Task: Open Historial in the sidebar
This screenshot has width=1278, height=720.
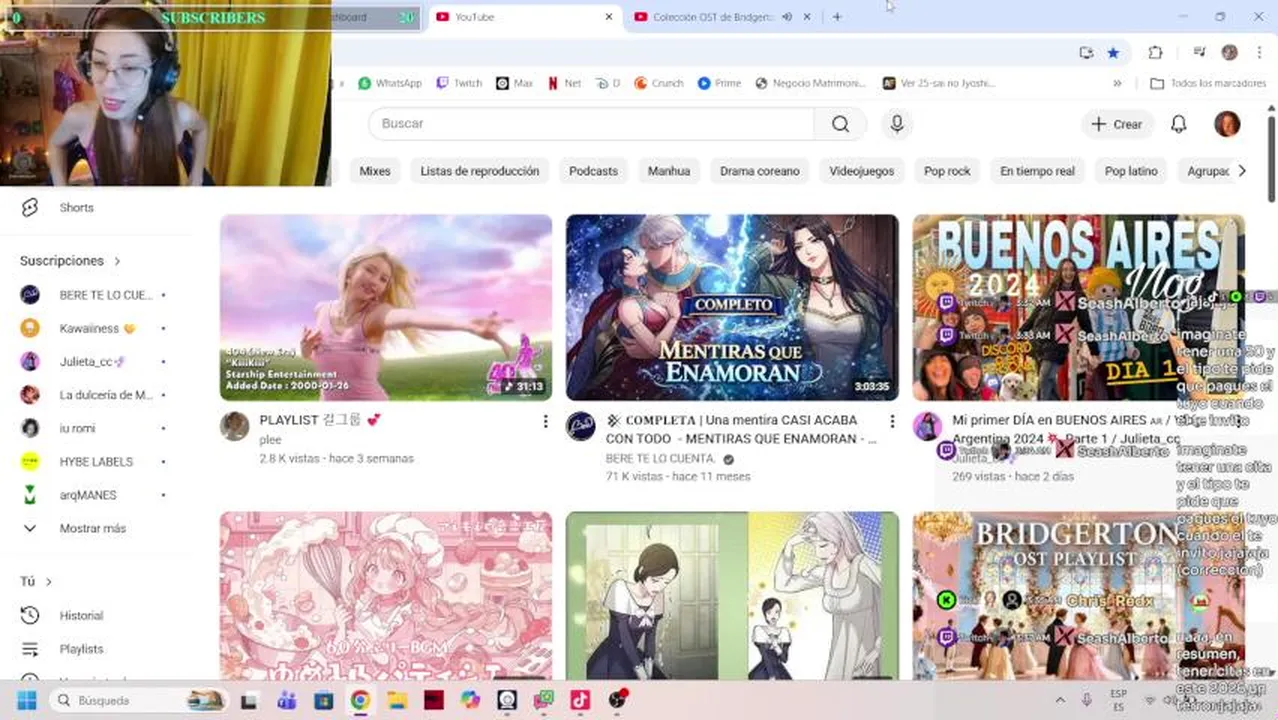Action: pyautogui.click(x=80, y=615)
